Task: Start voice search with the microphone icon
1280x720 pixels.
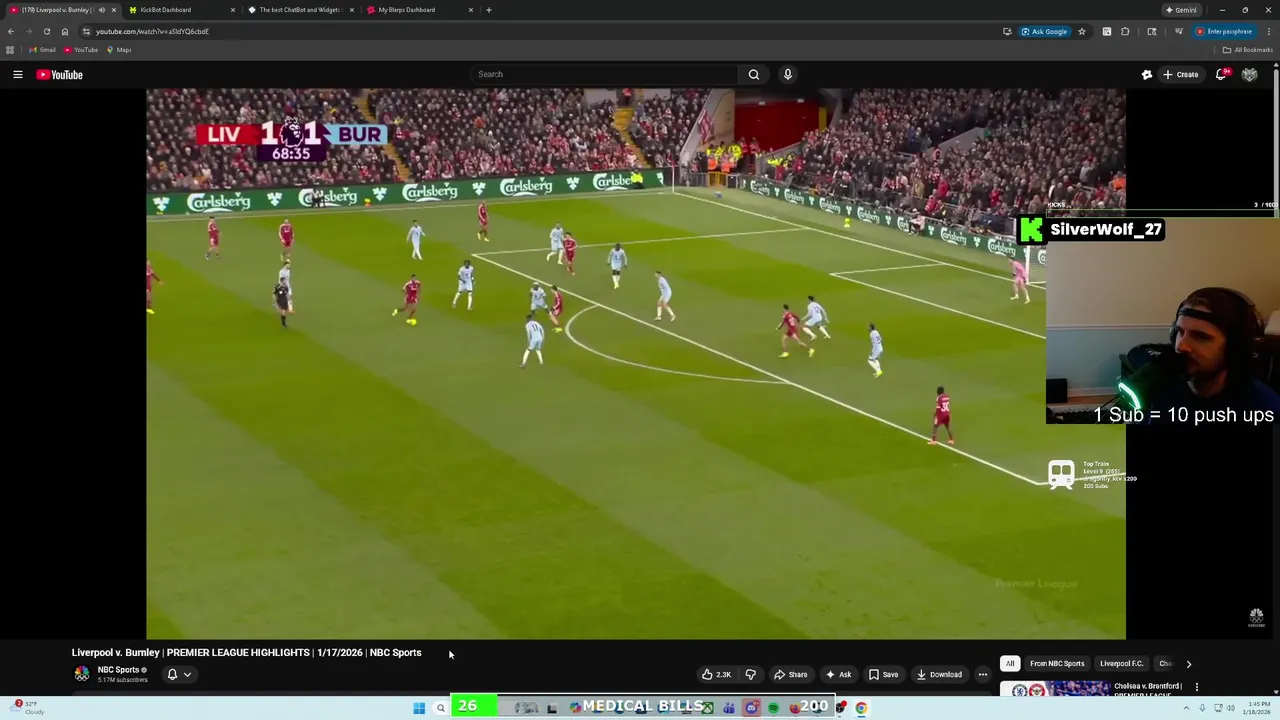Action: [788, 74]
